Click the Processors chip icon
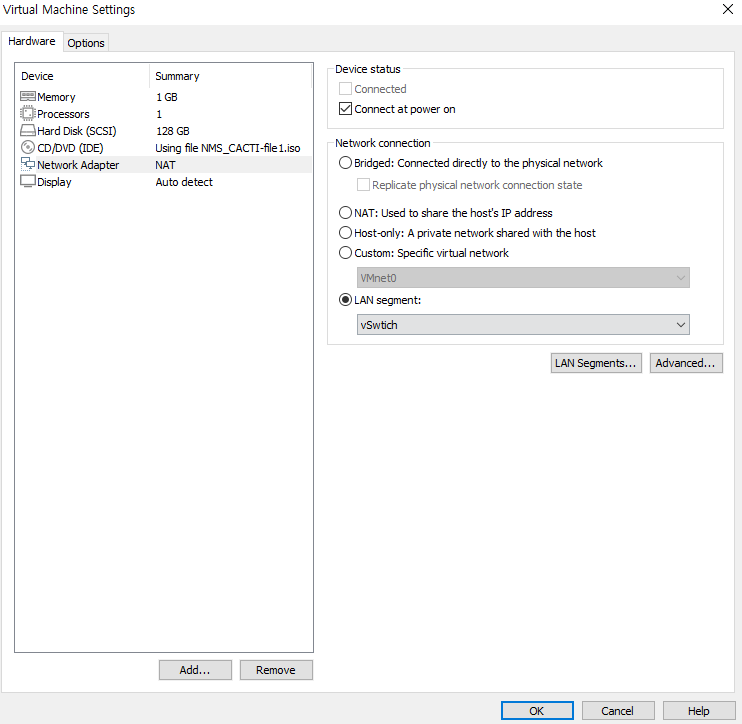Image resolution: width=742 pixels, height=724 pixels. pos(27,114)
